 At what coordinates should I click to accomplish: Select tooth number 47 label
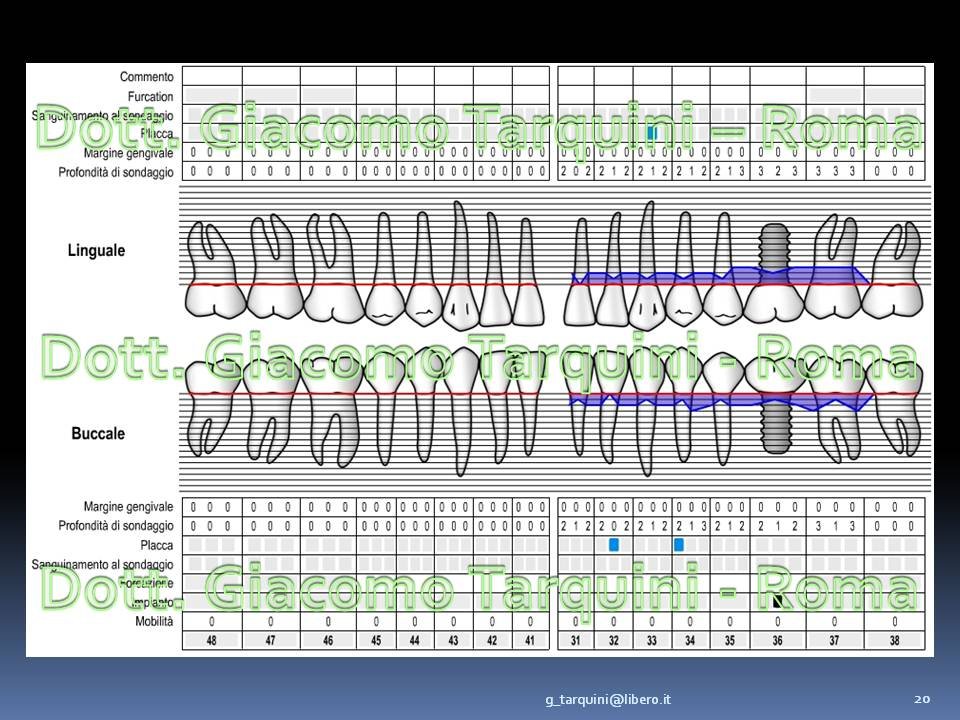[x=271, y=640]
